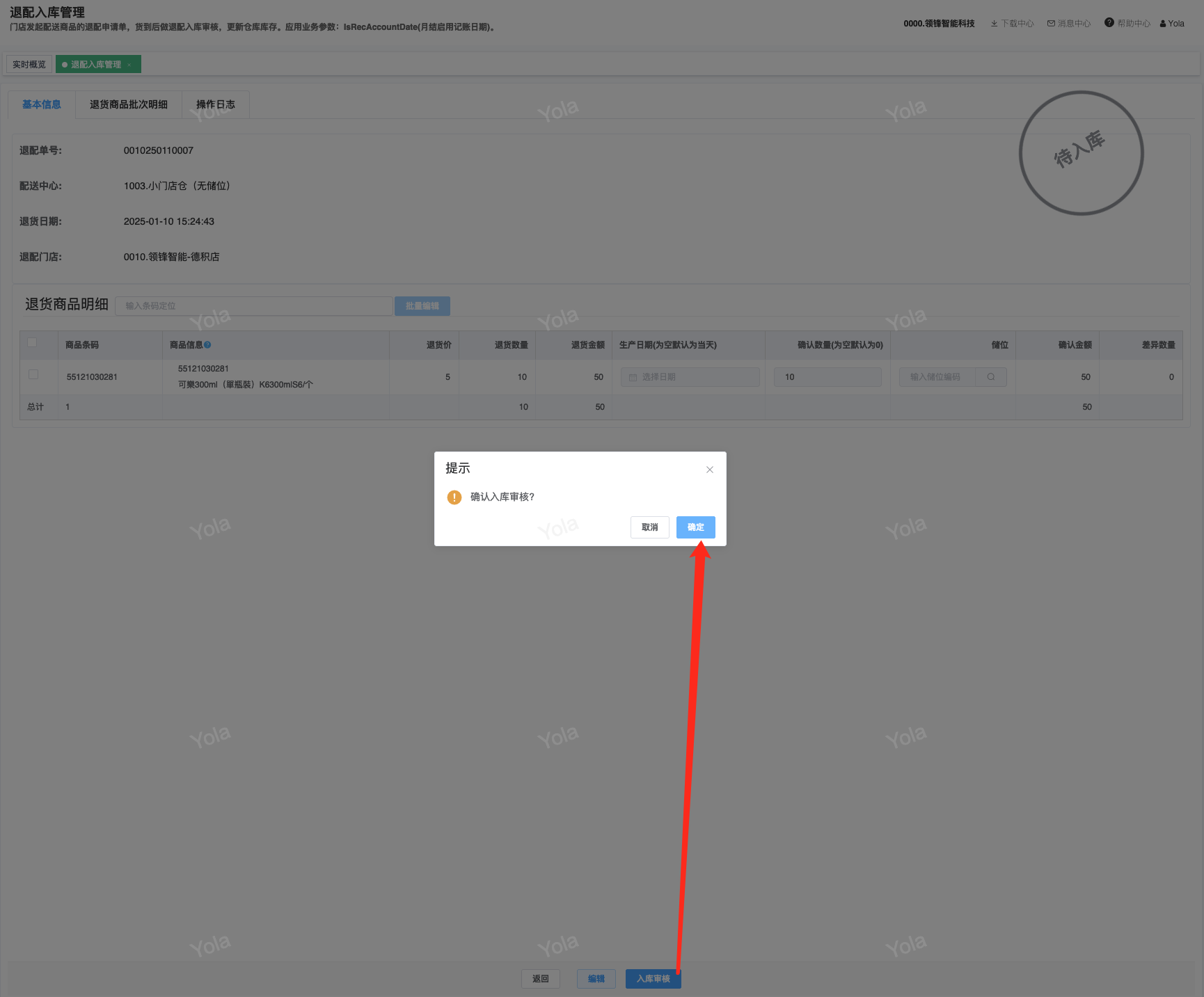Click the 0000.领锋智能科技 company name
The image size is (1204, 997).
click(939, 24)
